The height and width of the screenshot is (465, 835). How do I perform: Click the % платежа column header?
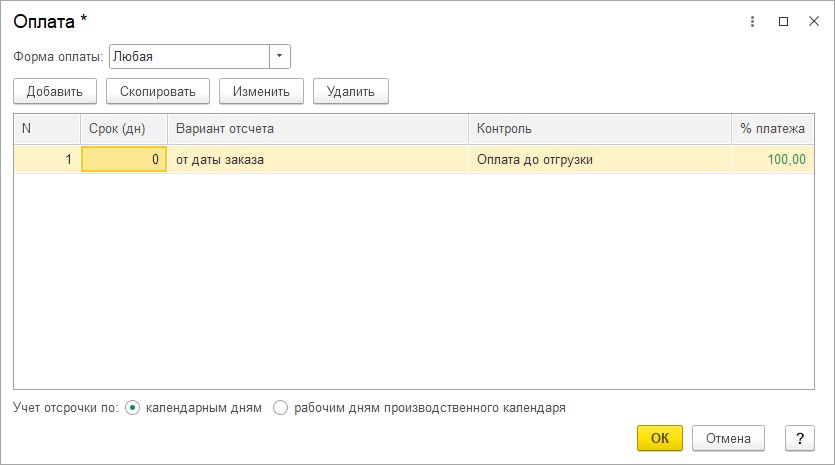point(771,129)
